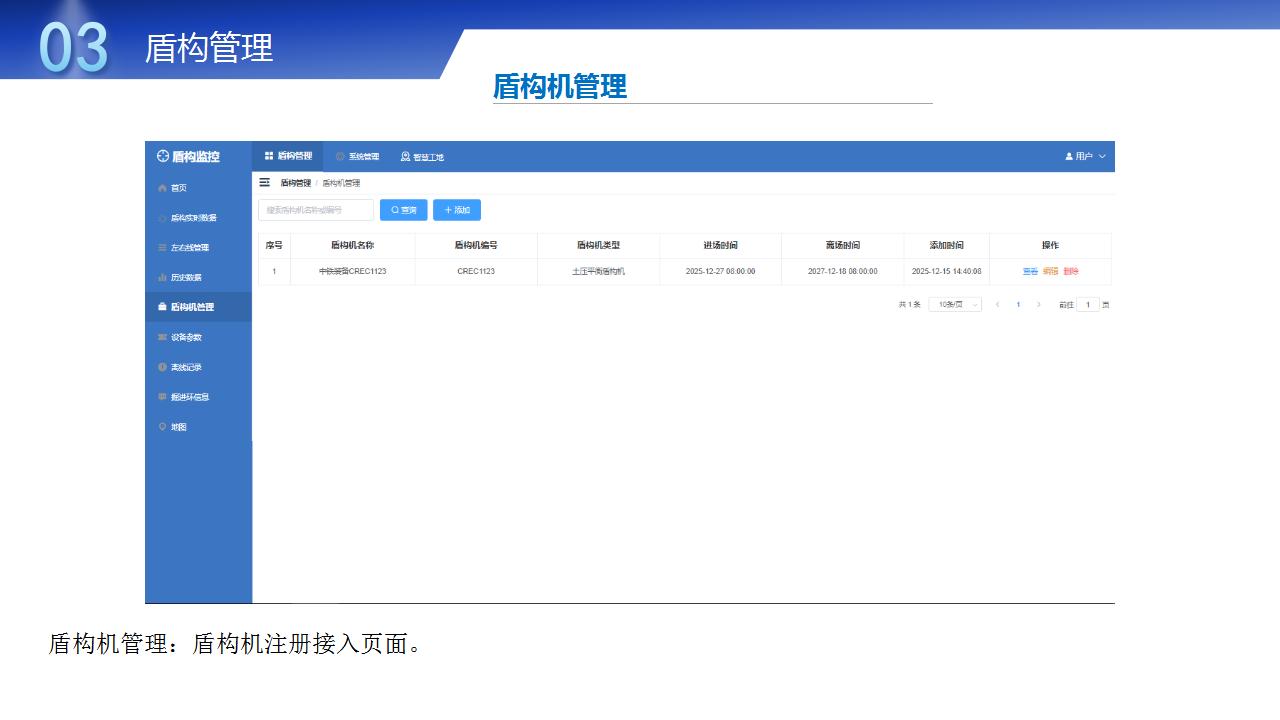1280x720 pixels.
Task: Click the 盾构机管理 briefcase icon in sidebar
Action: (x=163, y=307)
